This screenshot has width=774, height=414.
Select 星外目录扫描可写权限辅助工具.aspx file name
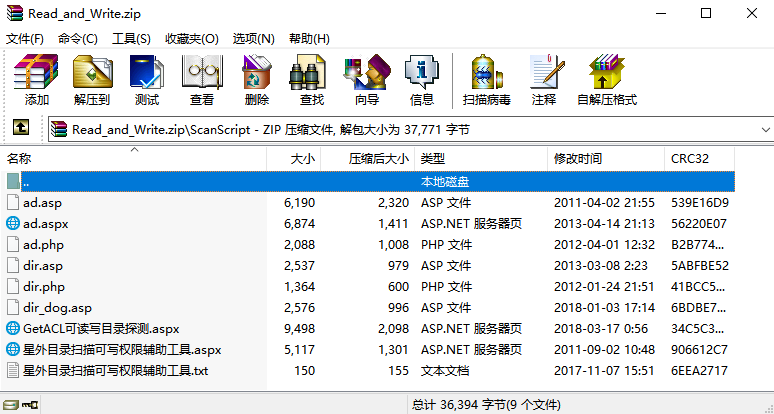point(122,349)
